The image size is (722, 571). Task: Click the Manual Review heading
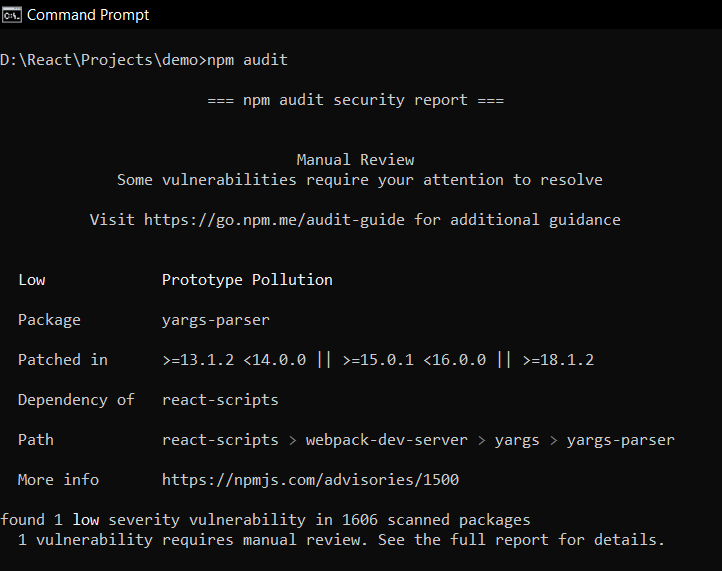click(355, 160)
